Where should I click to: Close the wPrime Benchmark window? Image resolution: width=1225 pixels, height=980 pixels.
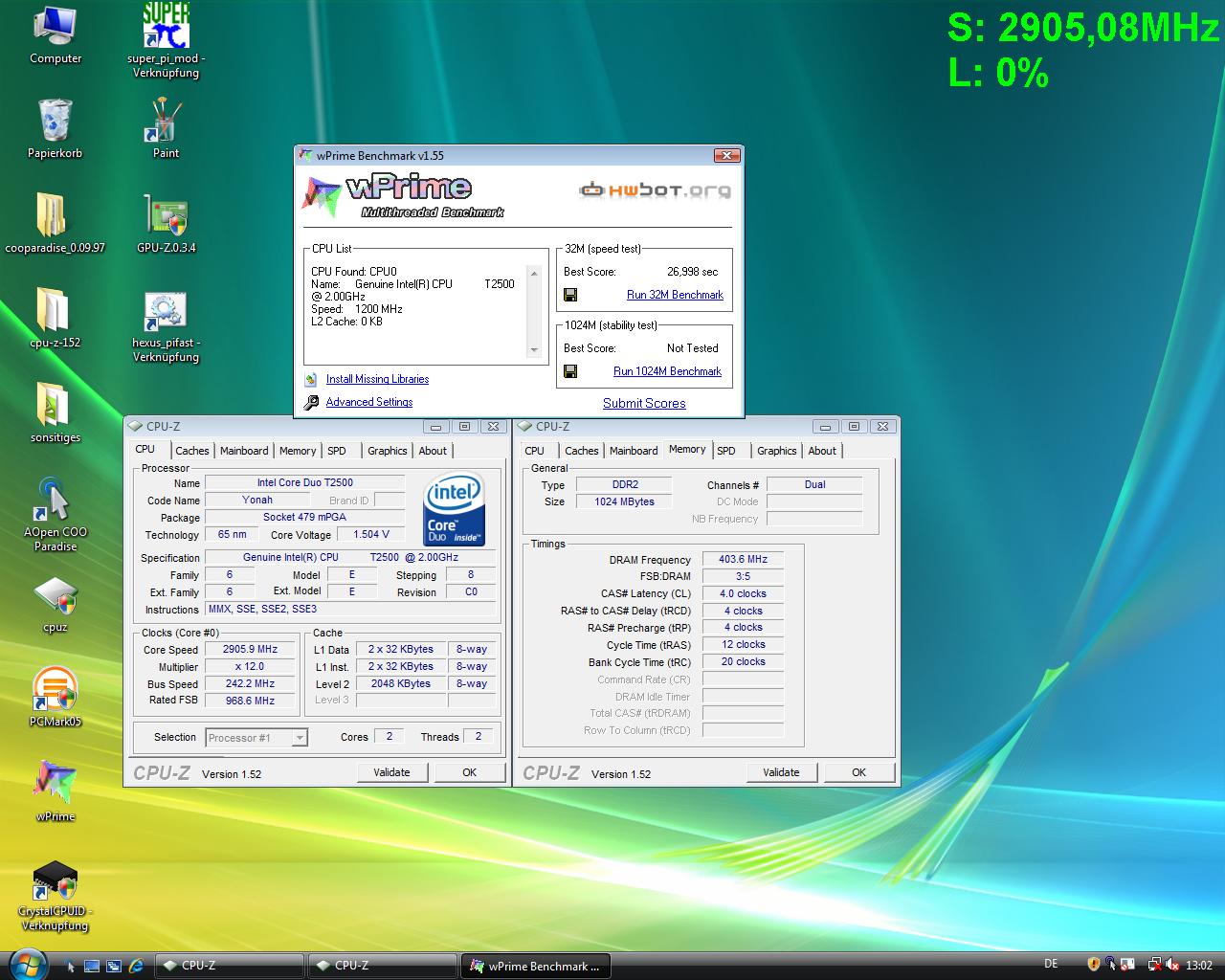coord(727,155)
